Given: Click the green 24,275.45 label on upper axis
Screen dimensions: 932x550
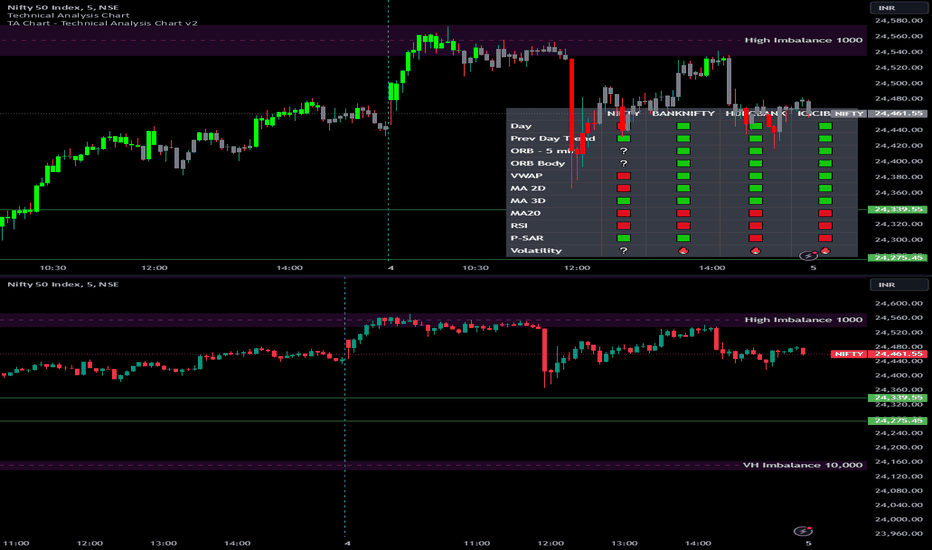Looking at the screenshot, I should pyautogui.click(x=898, y=257).
